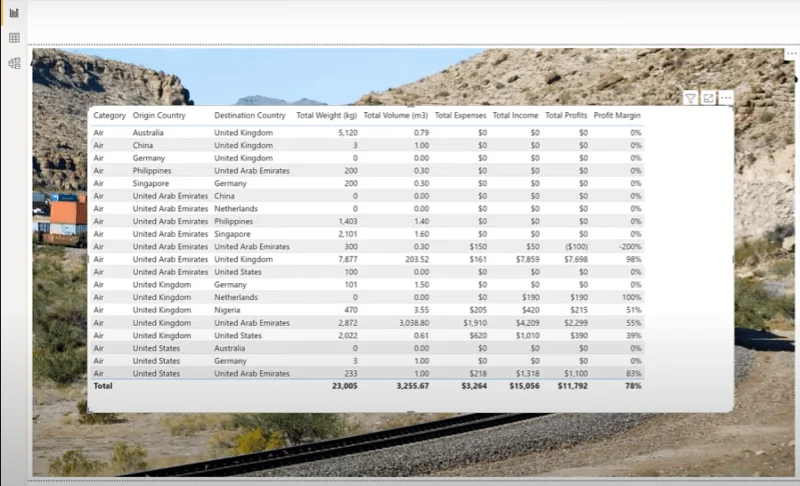The image size is (800, 486).
Task: Sort by the Origin Country column header
Action: [159, 115]
